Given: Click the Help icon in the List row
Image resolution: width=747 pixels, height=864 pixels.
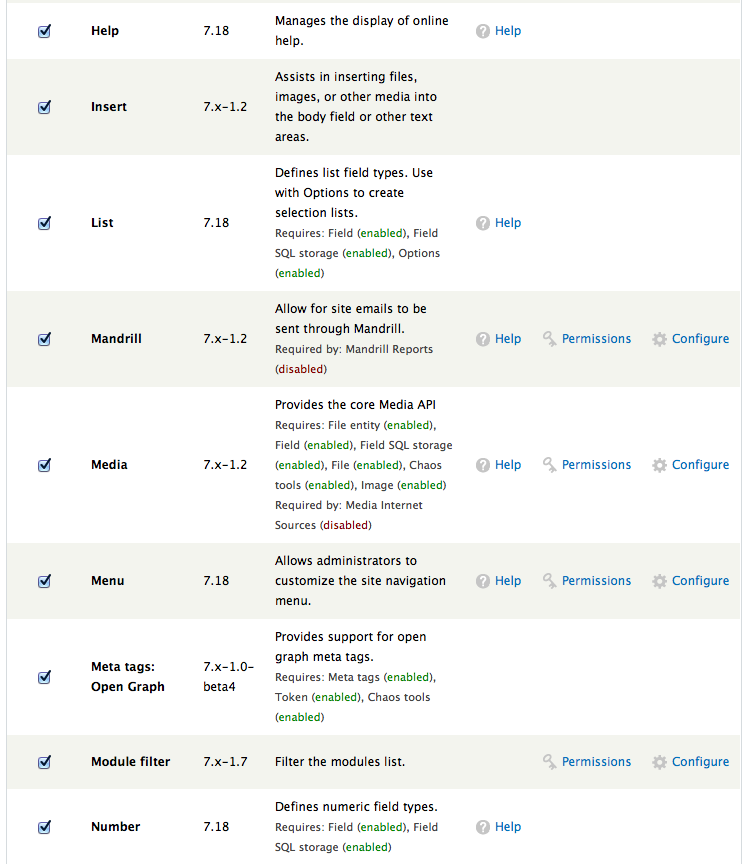Looking at the screenshot, I should pyautogui.click(x=483, y=223).
